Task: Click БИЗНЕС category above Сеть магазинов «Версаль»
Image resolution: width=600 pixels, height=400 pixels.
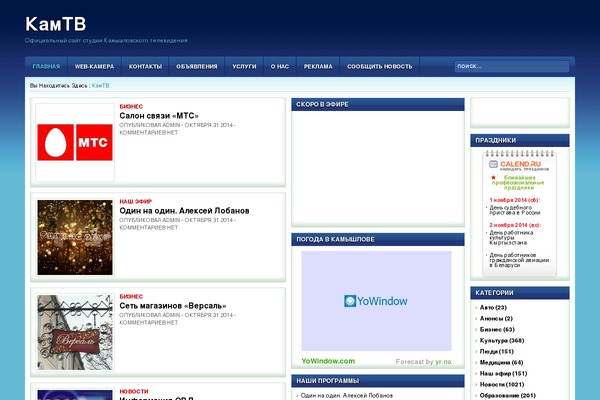Action: point(131,297)
